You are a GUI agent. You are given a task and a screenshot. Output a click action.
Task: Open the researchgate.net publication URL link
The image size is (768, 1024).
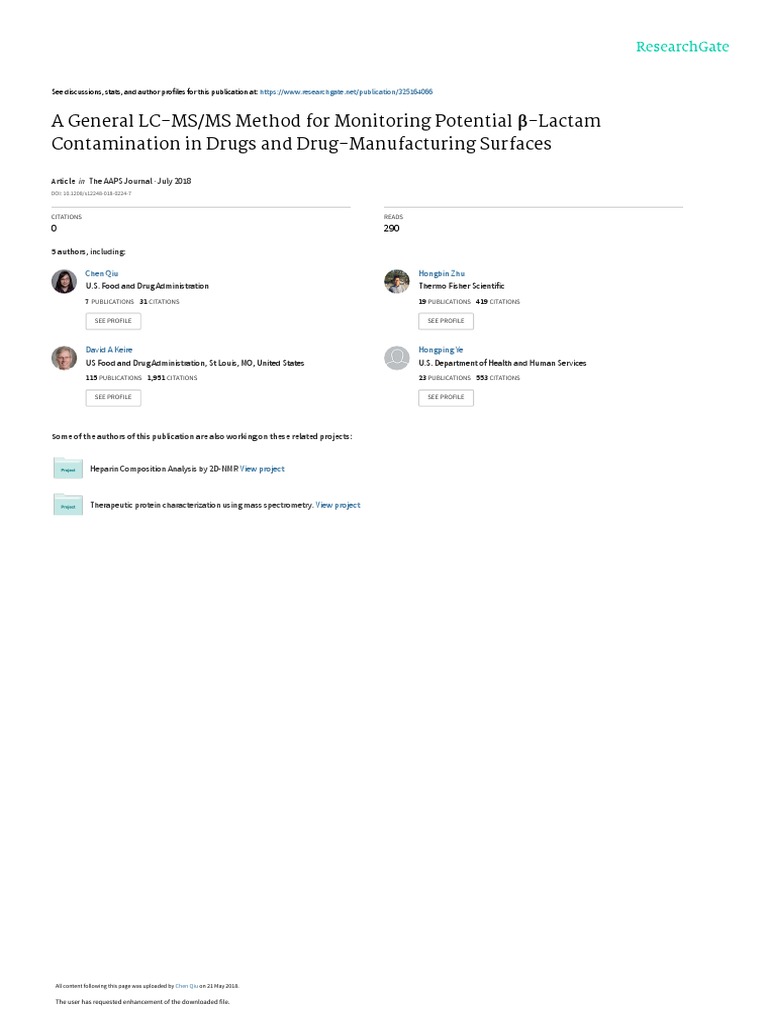tap(346, 91)
